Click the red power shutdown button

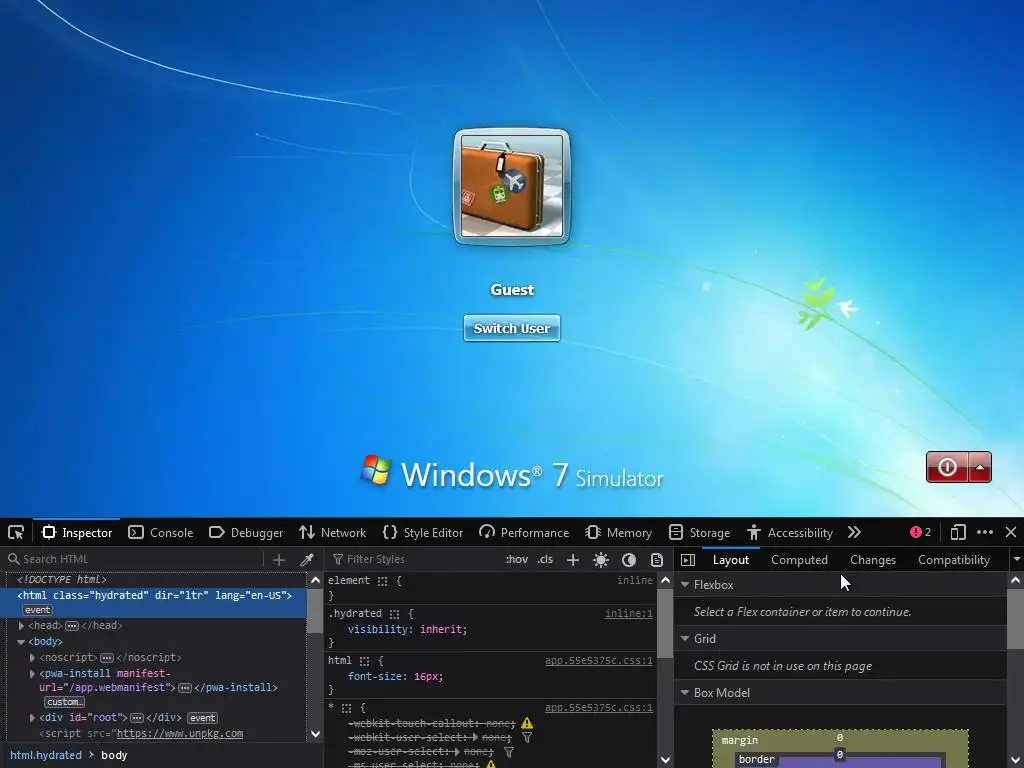tap(947, 467)
